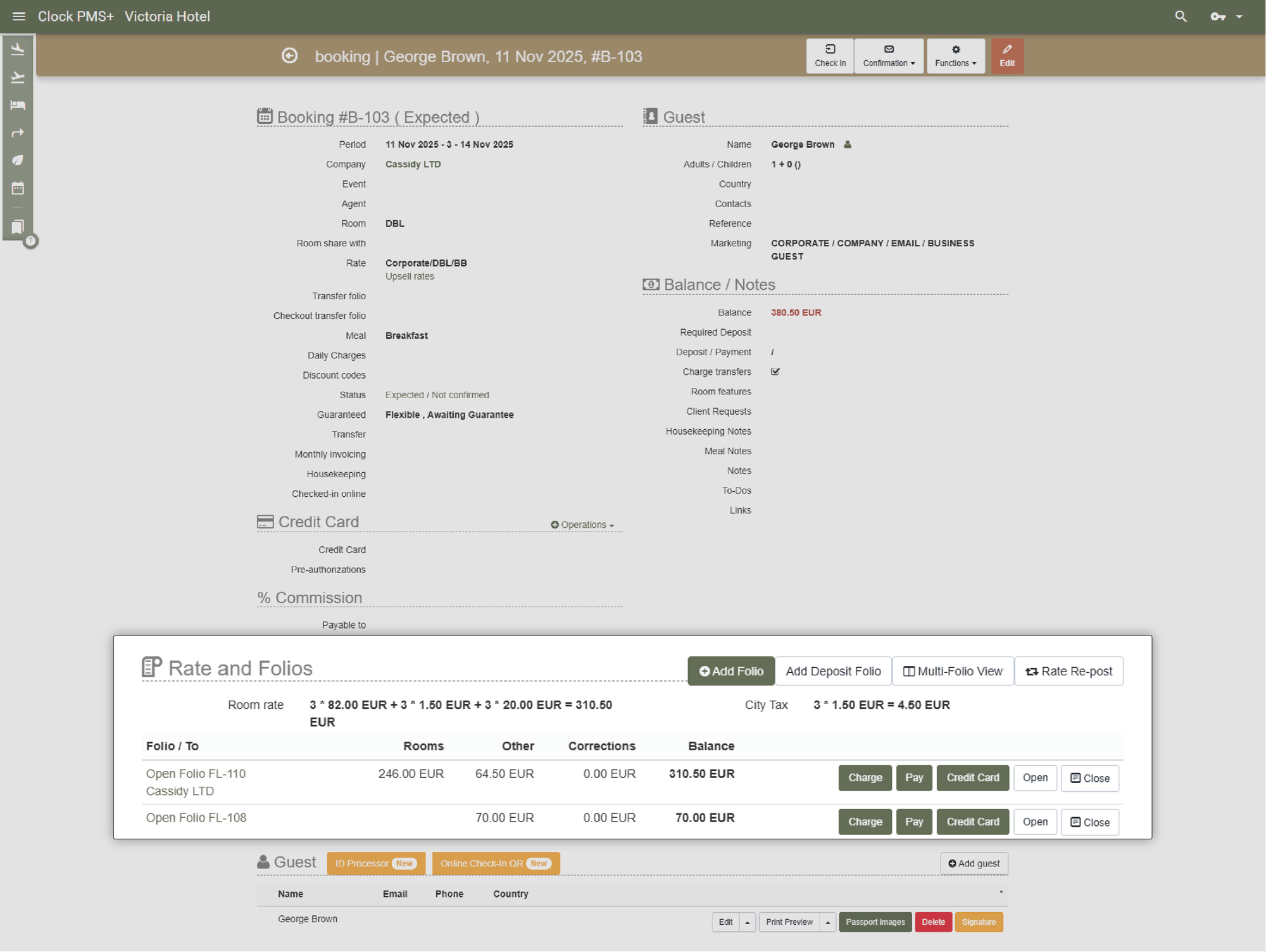
Task: Open search via the magnifier icon
Action: coord(1181,16)
